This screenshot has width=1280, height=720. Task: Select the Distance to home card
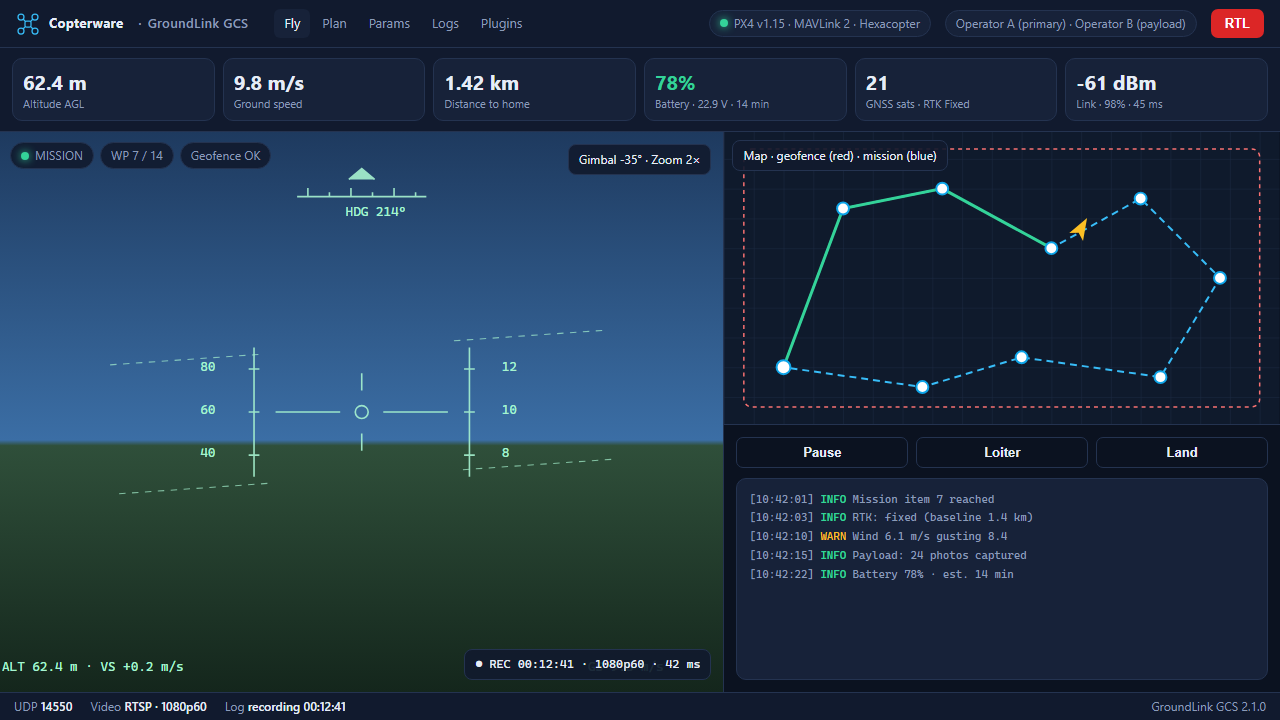(534, 89)
